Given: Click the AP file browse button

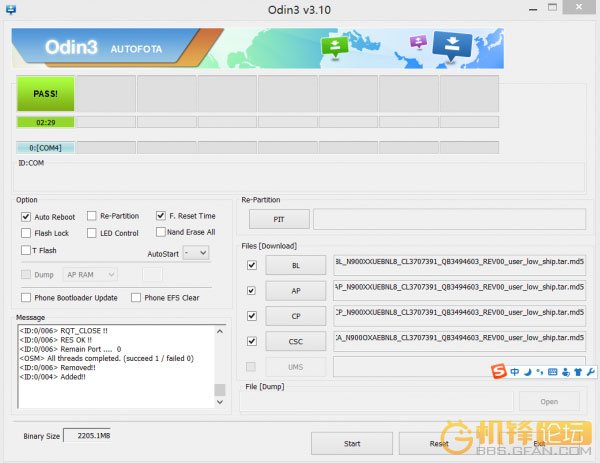Looking at the screenshot, I should [296, 291].
